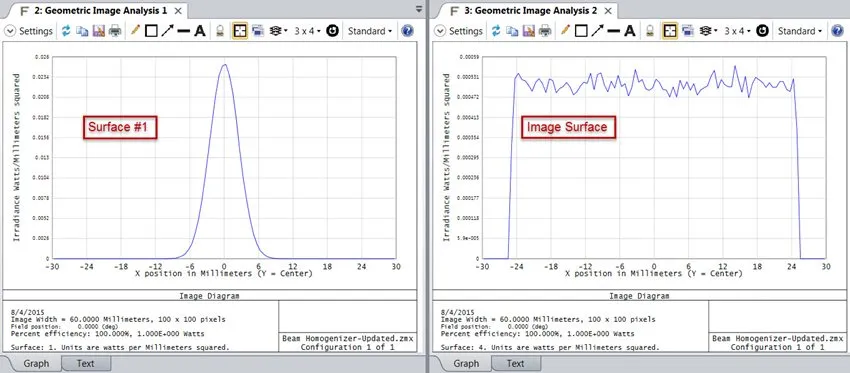Click the reset circular icon in Analysis 1

(332, 31)
